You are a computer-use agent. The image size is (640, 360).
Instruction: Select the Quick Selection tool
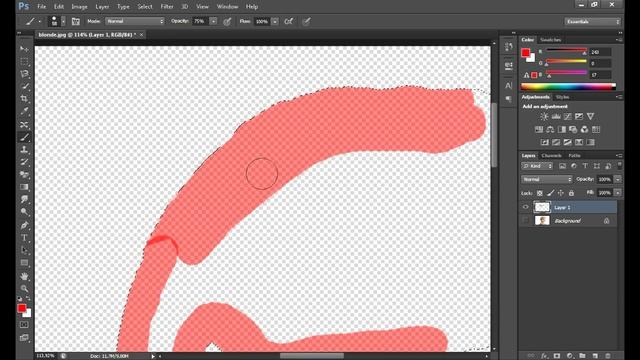[24, 87]
